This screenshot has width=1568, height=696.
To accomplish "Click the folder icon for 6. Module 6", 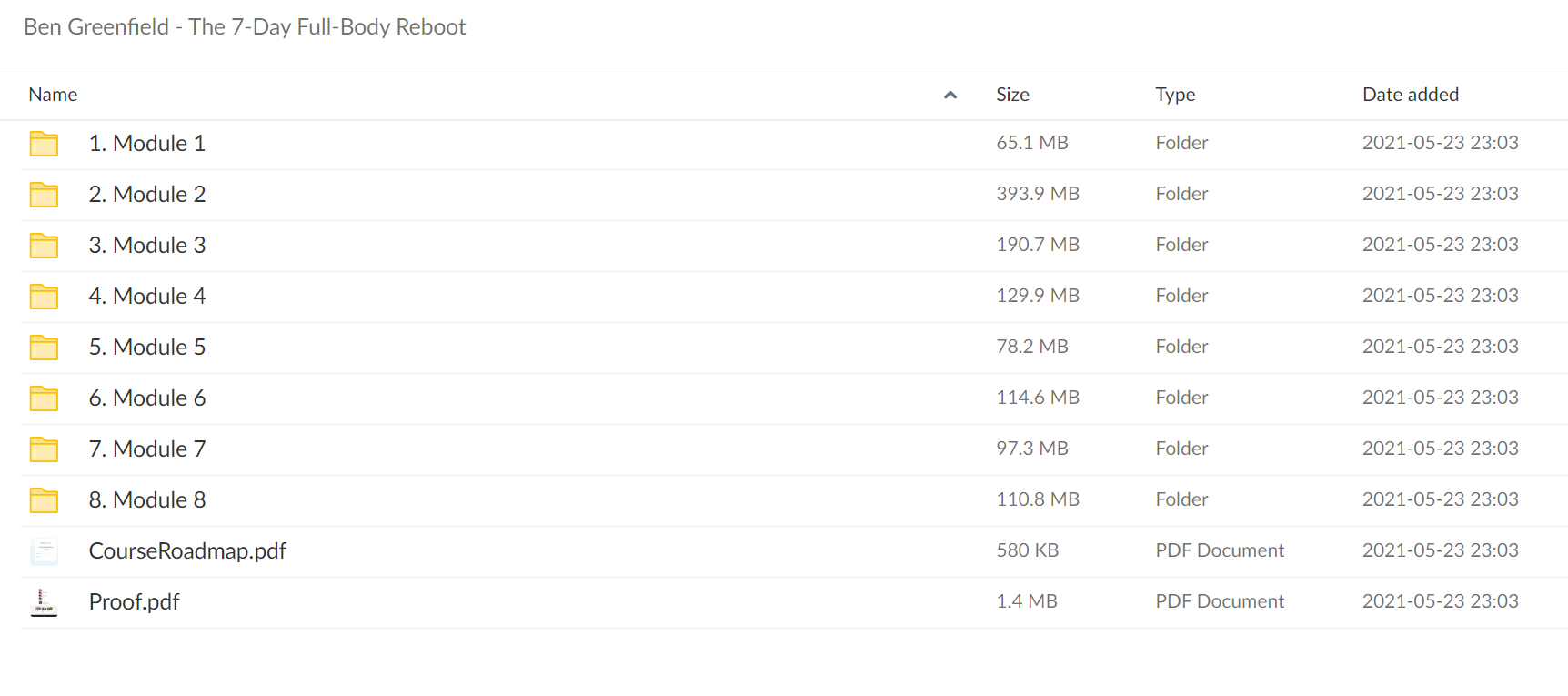I will point(44,398).
